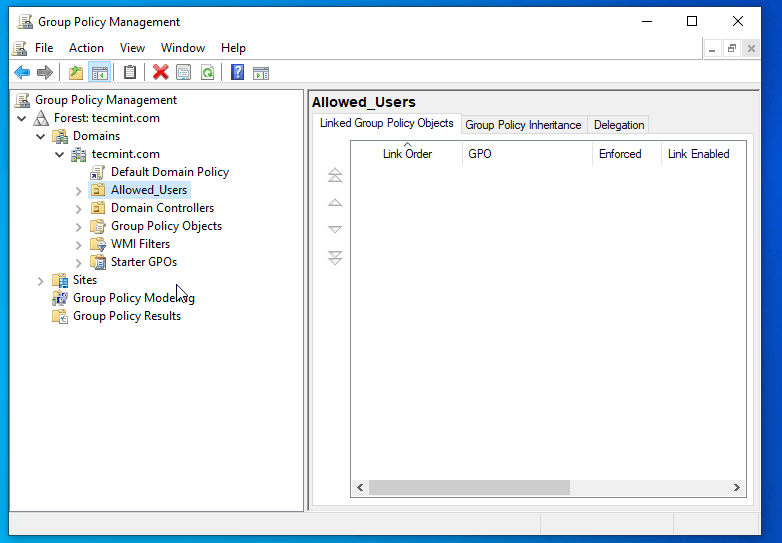
Task: Select Default Domain Policy in the tree
Action: [169, 172]
